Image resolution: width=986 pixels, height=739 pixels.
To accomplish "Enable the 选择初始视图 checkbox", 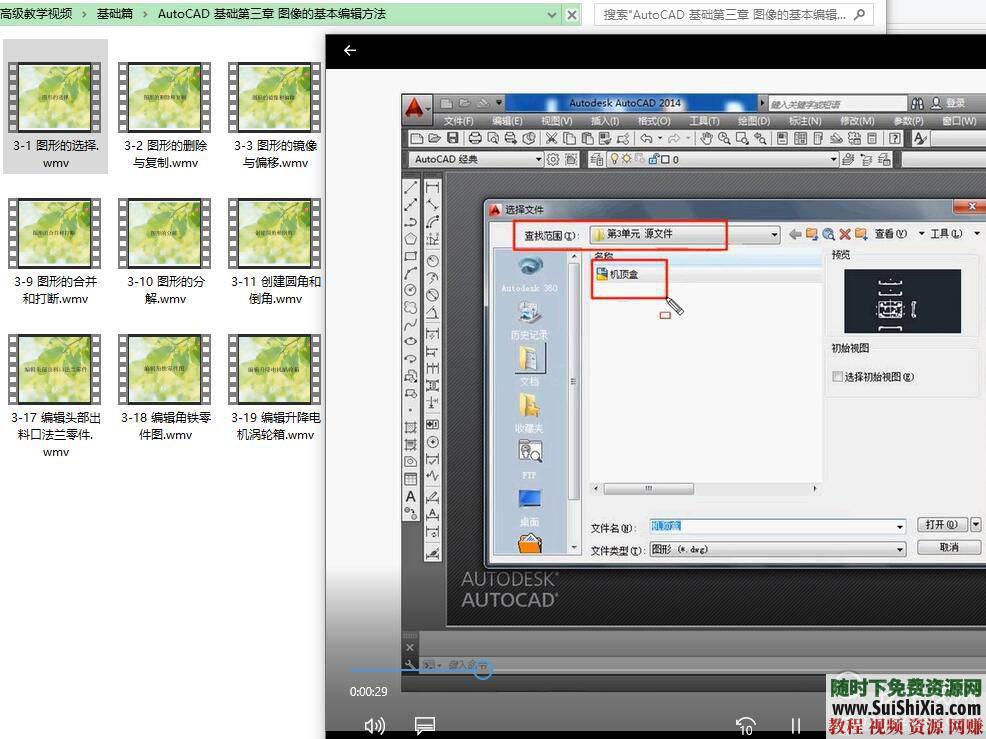I will point(837,376).
